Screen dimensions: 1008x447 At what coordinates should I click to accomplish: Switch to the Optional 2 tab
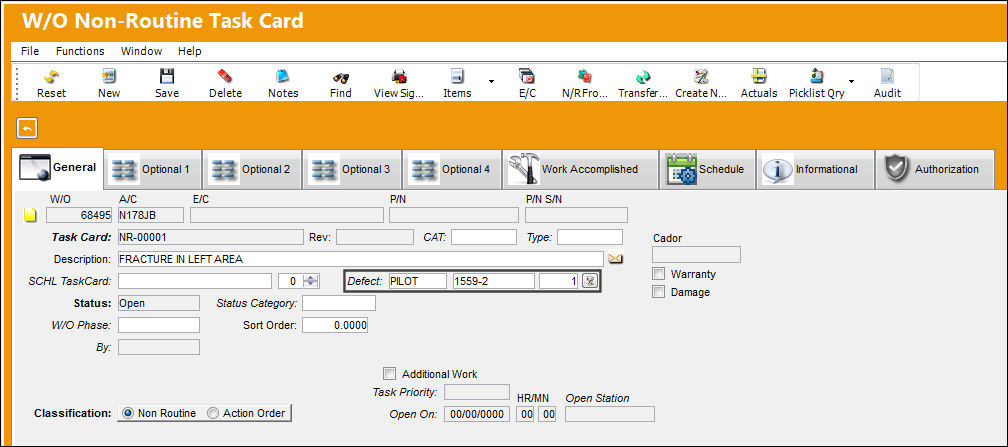pos(253,169)
